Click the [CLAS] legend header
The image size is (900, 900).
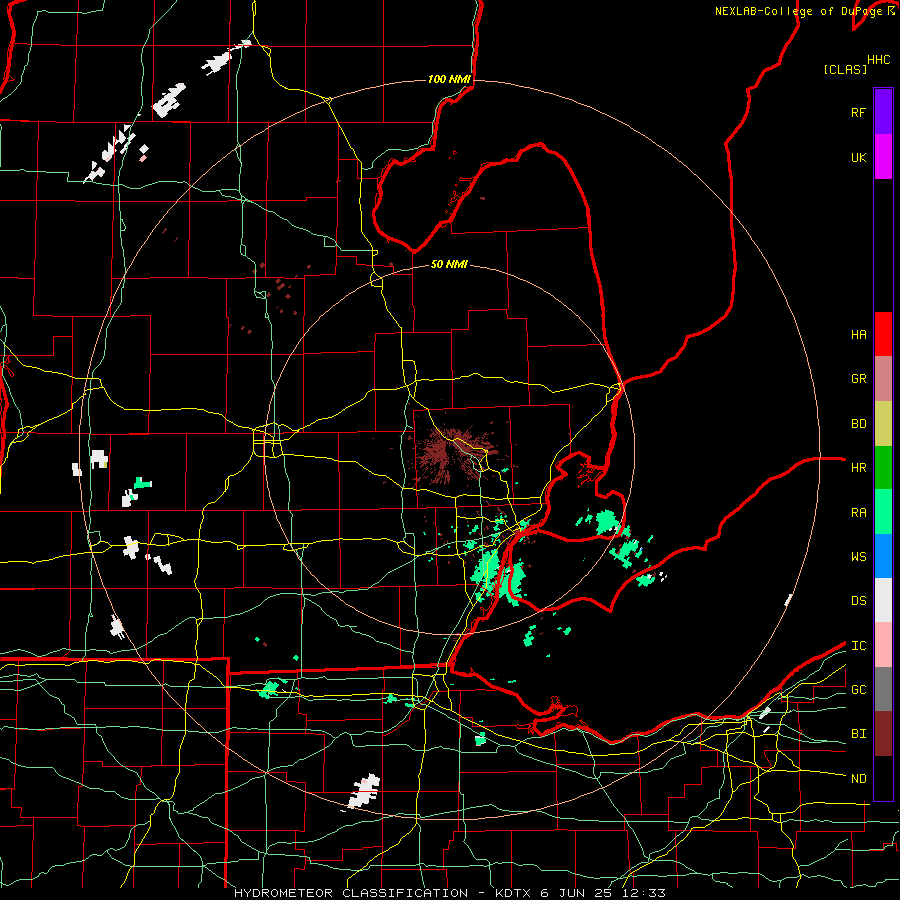(x=845, y=69)
